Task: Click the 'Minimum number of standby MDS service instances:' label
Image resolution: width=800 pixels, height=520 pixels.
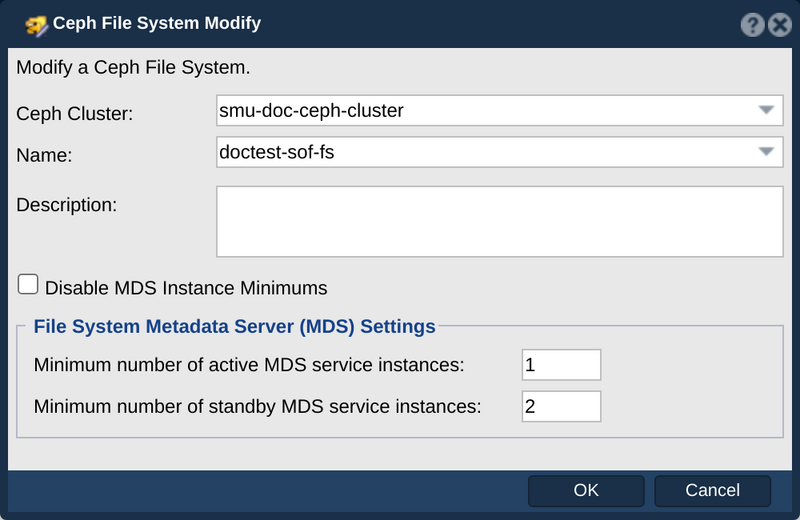Action: pyautogui.click(x=258, y=407)
